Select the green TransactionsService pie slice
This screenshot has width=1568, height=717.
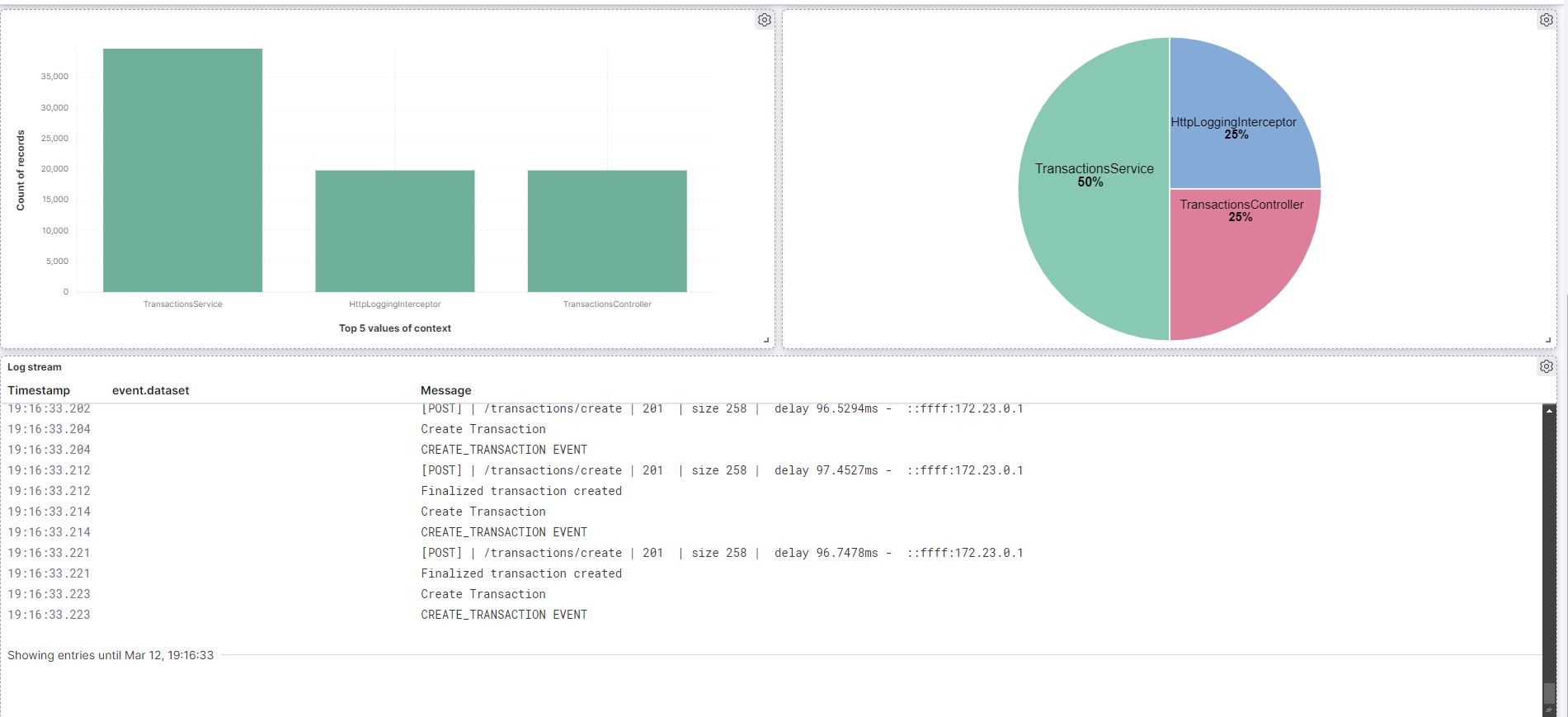coord(1094,189)
